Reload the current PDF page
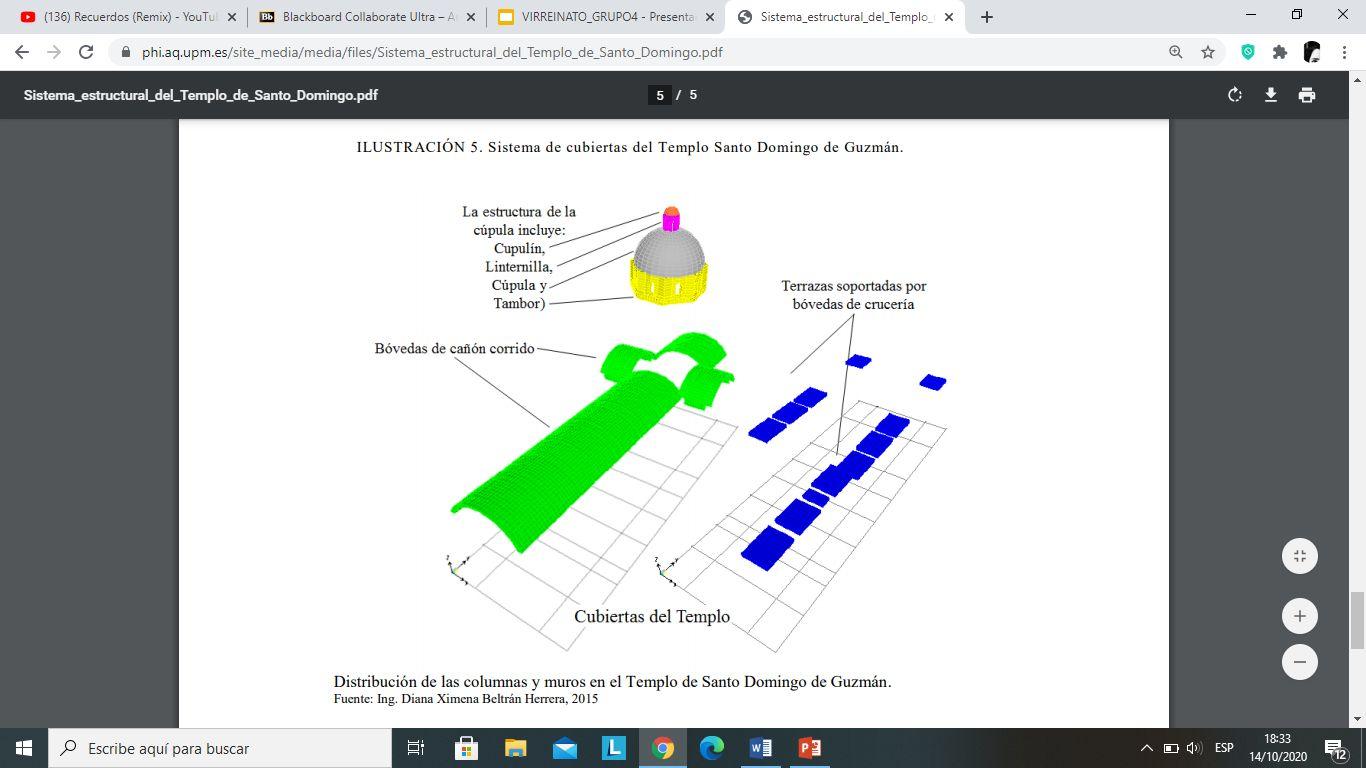Screen dimensions: 1366x768 click(x=86, y=52)
